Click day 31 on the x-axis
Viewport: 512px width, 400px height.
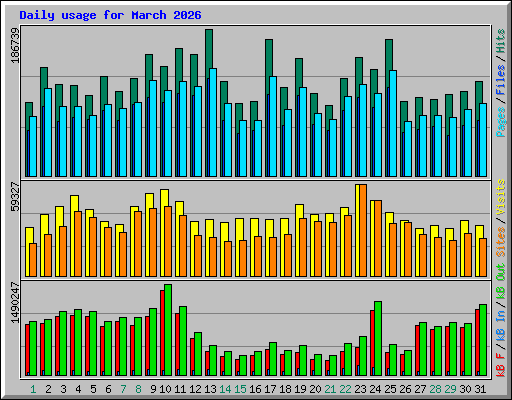(x=480, y=389)
